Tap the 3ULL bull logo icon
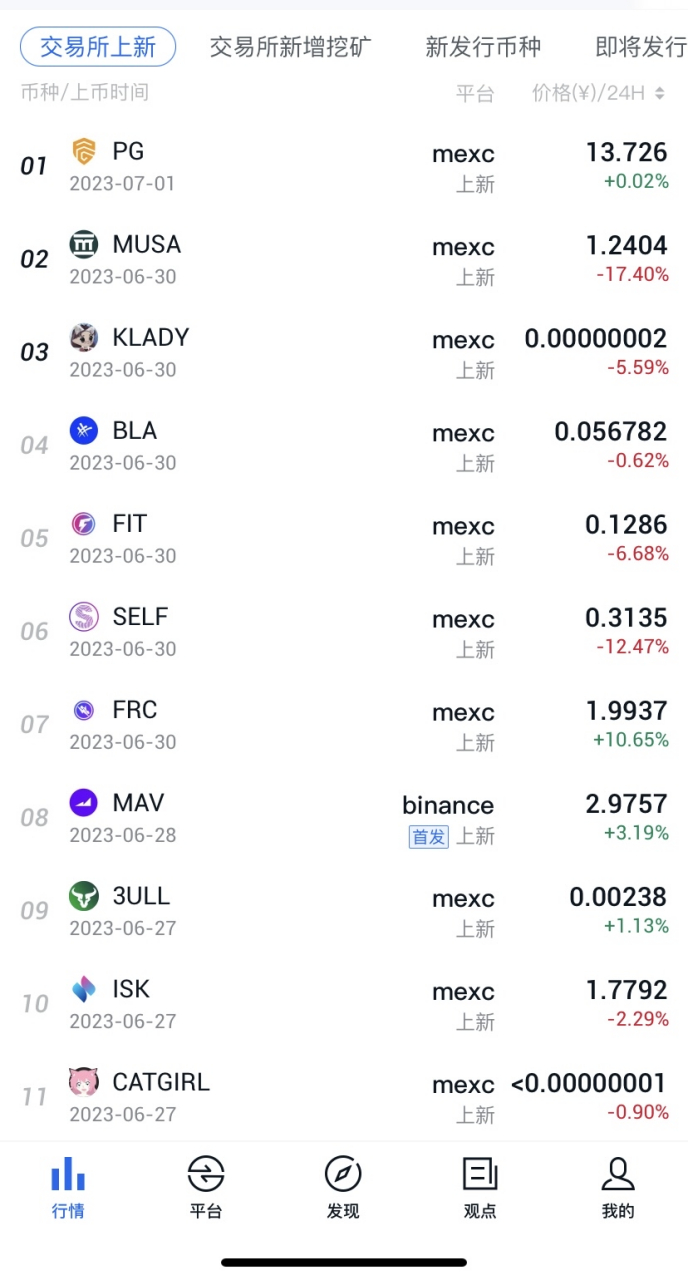 (84, 895)
